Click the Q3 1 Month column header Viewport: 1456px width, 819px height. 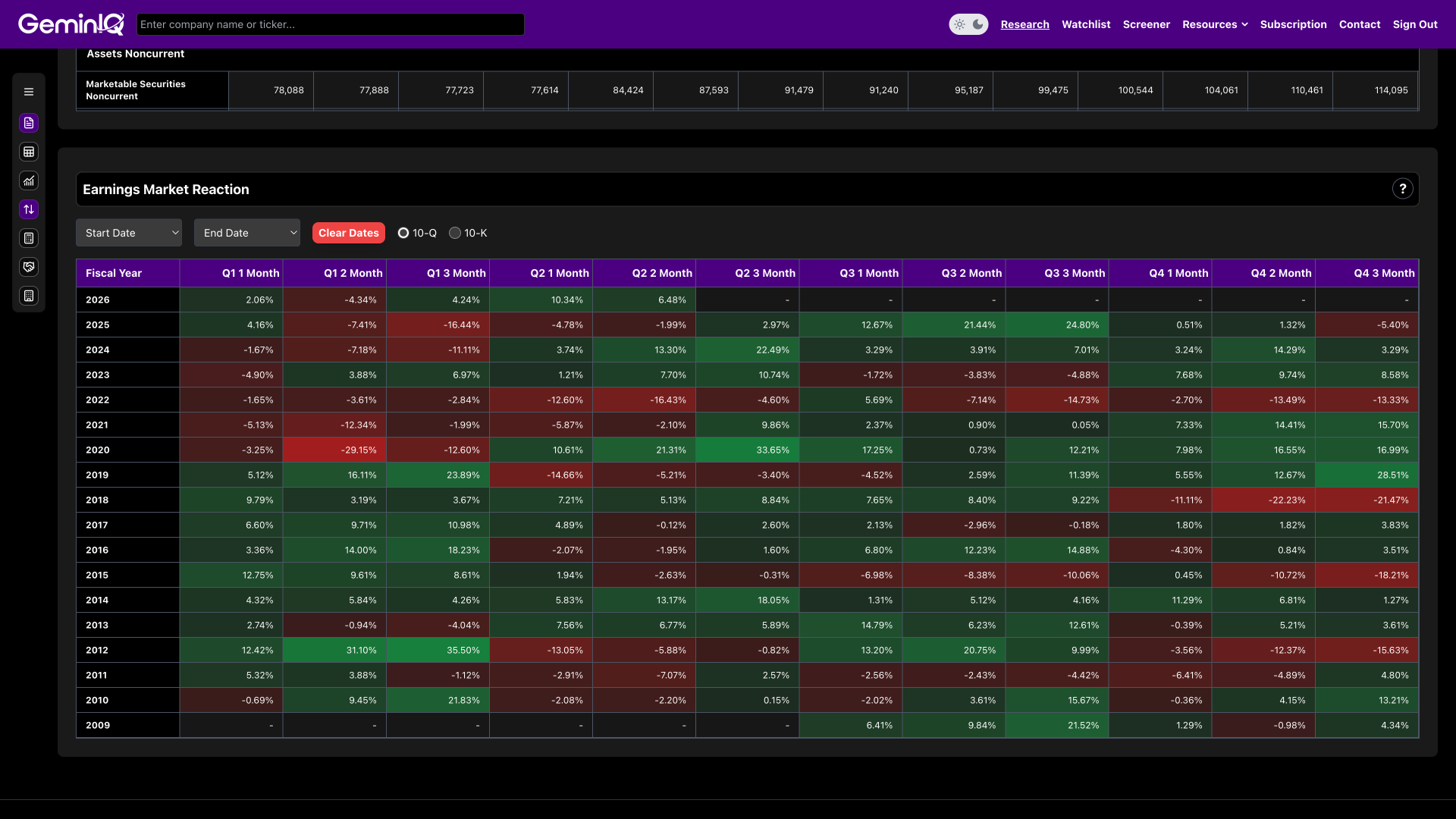coord(850,273)
